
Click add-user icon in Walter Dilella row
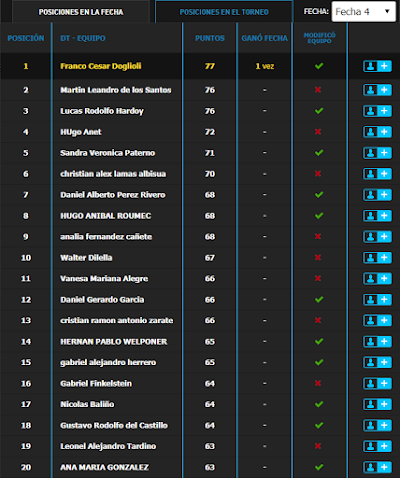[x=377, y=258]
